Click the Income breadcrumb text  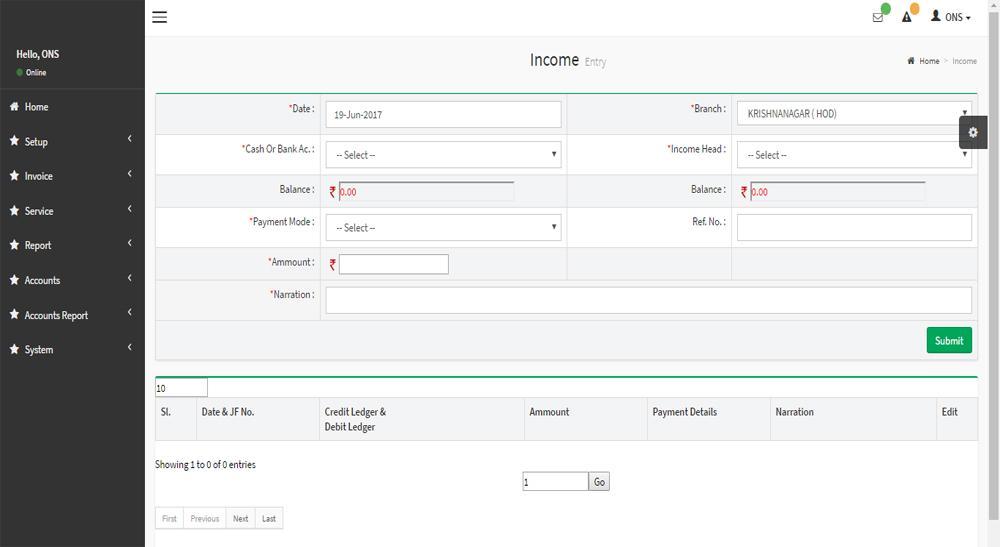[964, 61]
